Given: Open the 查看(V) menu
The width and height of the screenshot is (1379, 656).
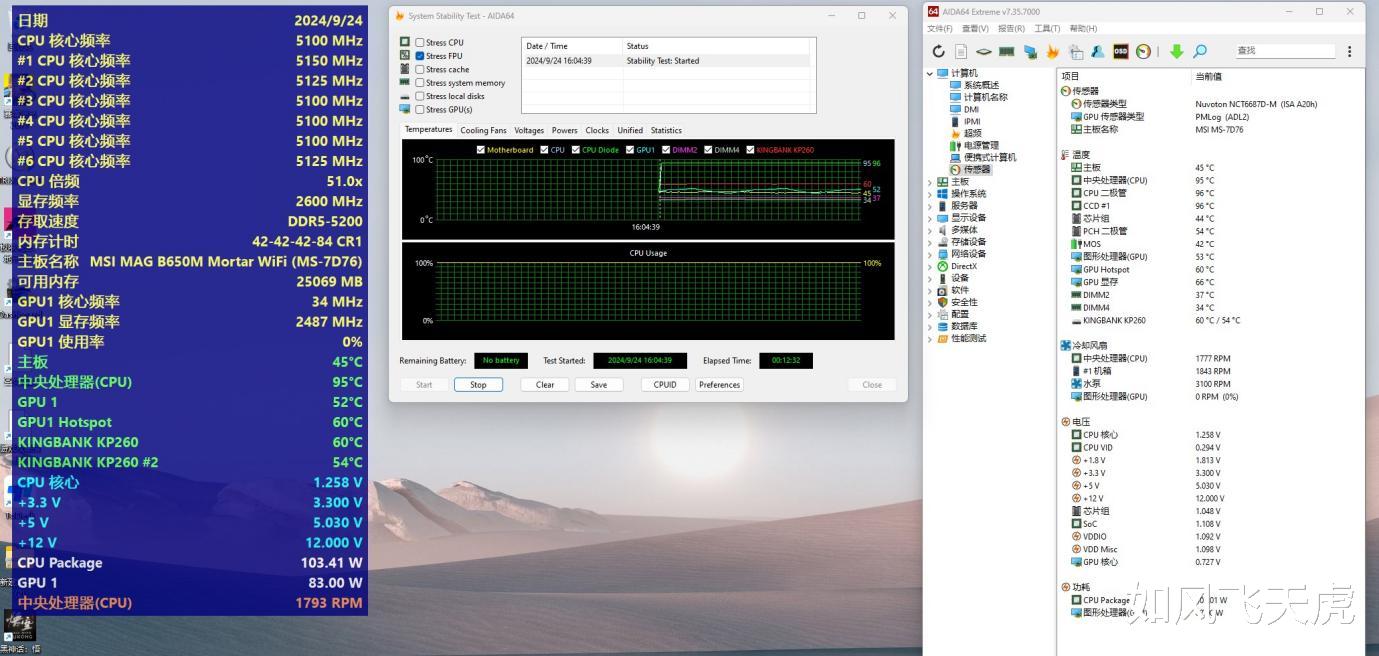Looking at the screenshot, I should (x=975, y=29).
